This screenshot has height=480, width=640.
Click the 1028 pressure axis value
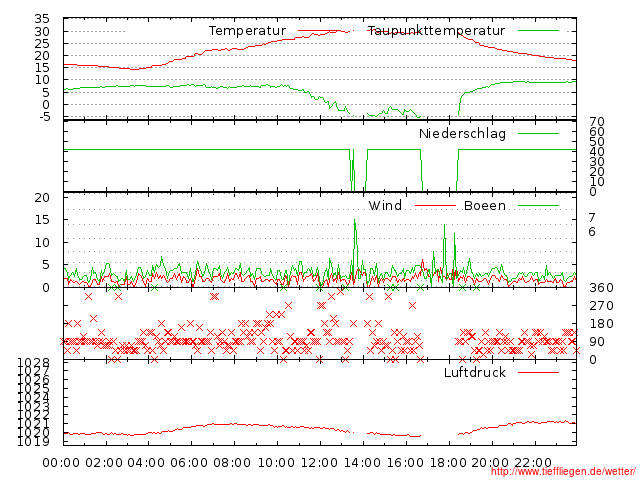pyautogui.click(x=33, y=362)
